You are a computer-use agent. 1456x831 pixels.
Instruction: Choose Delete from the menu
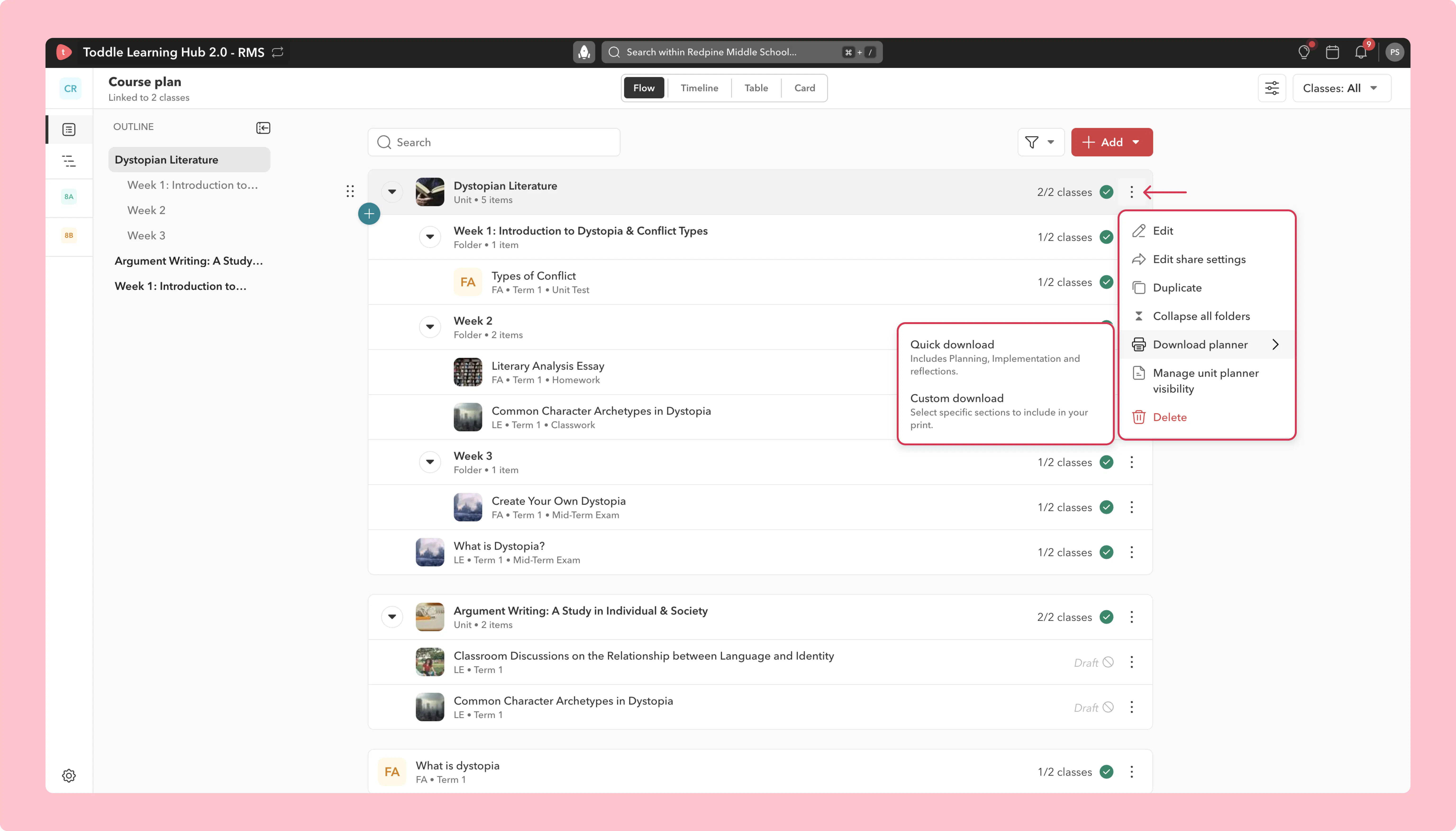(1206, 417)
